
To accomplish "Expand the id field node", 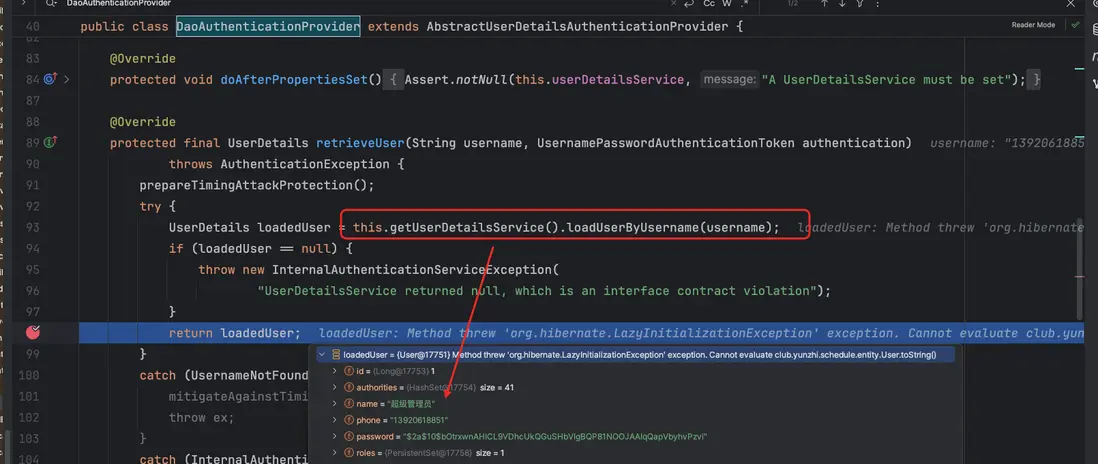I will point(335,371).
